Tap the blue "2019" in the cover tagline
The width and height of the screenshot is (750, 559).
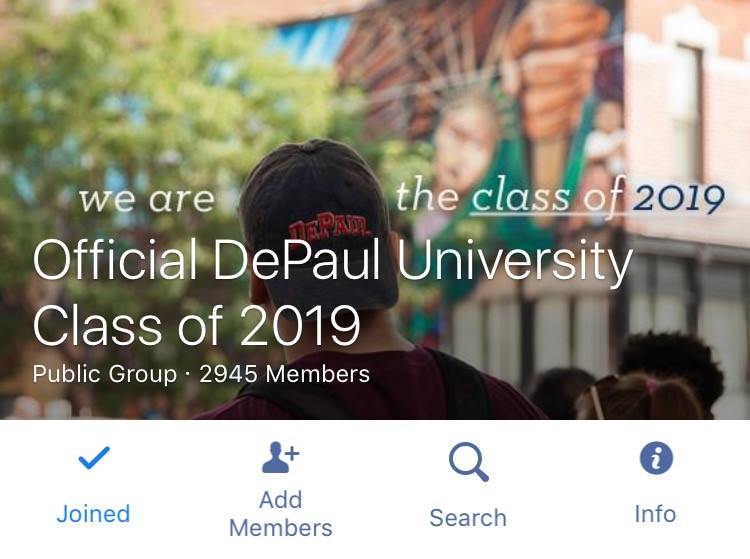tap(678, 198)
